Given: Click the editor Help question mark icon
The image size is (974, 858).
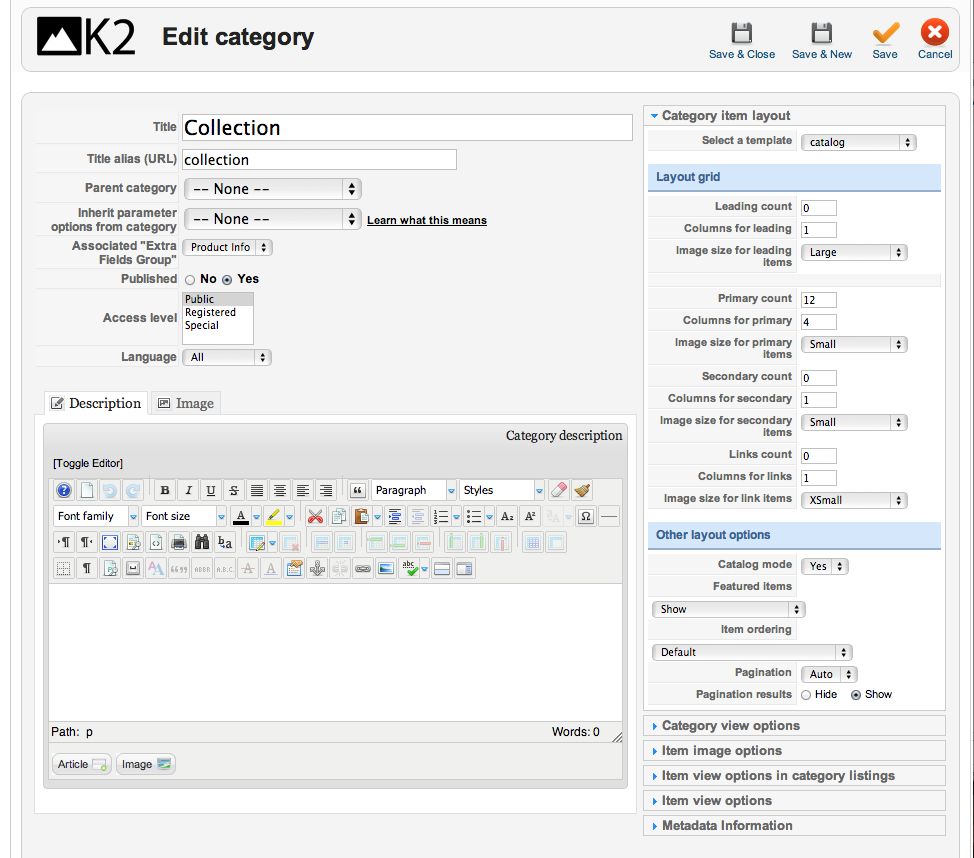Looking at the screenshot, I should [64, 490].
